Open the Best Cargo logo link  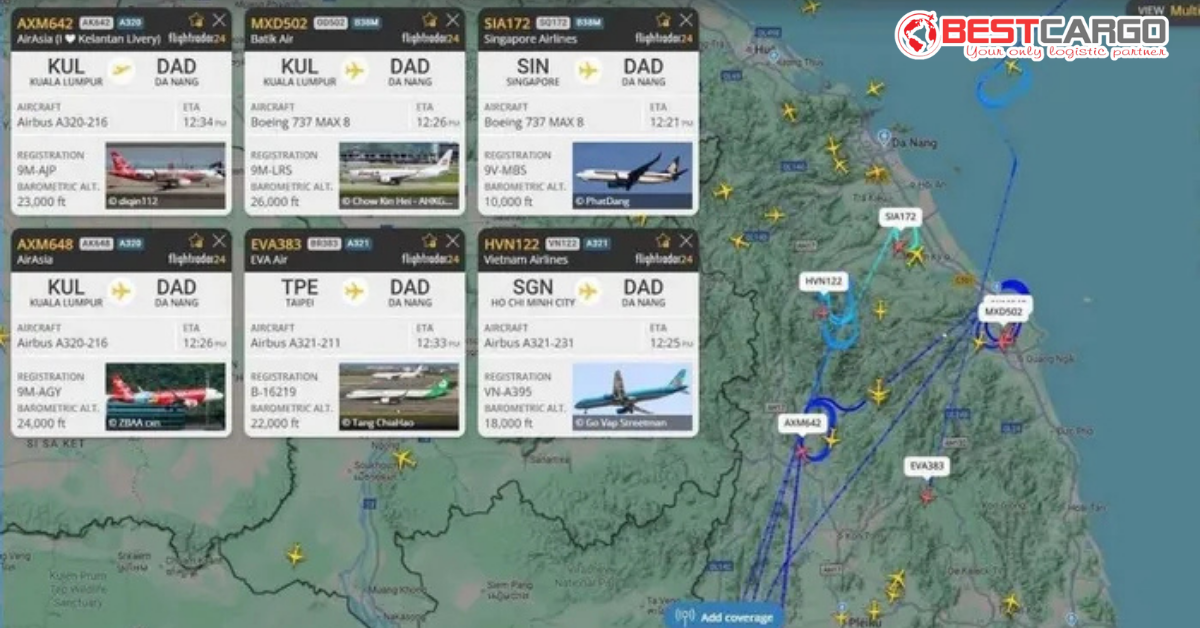point(1031,36)
